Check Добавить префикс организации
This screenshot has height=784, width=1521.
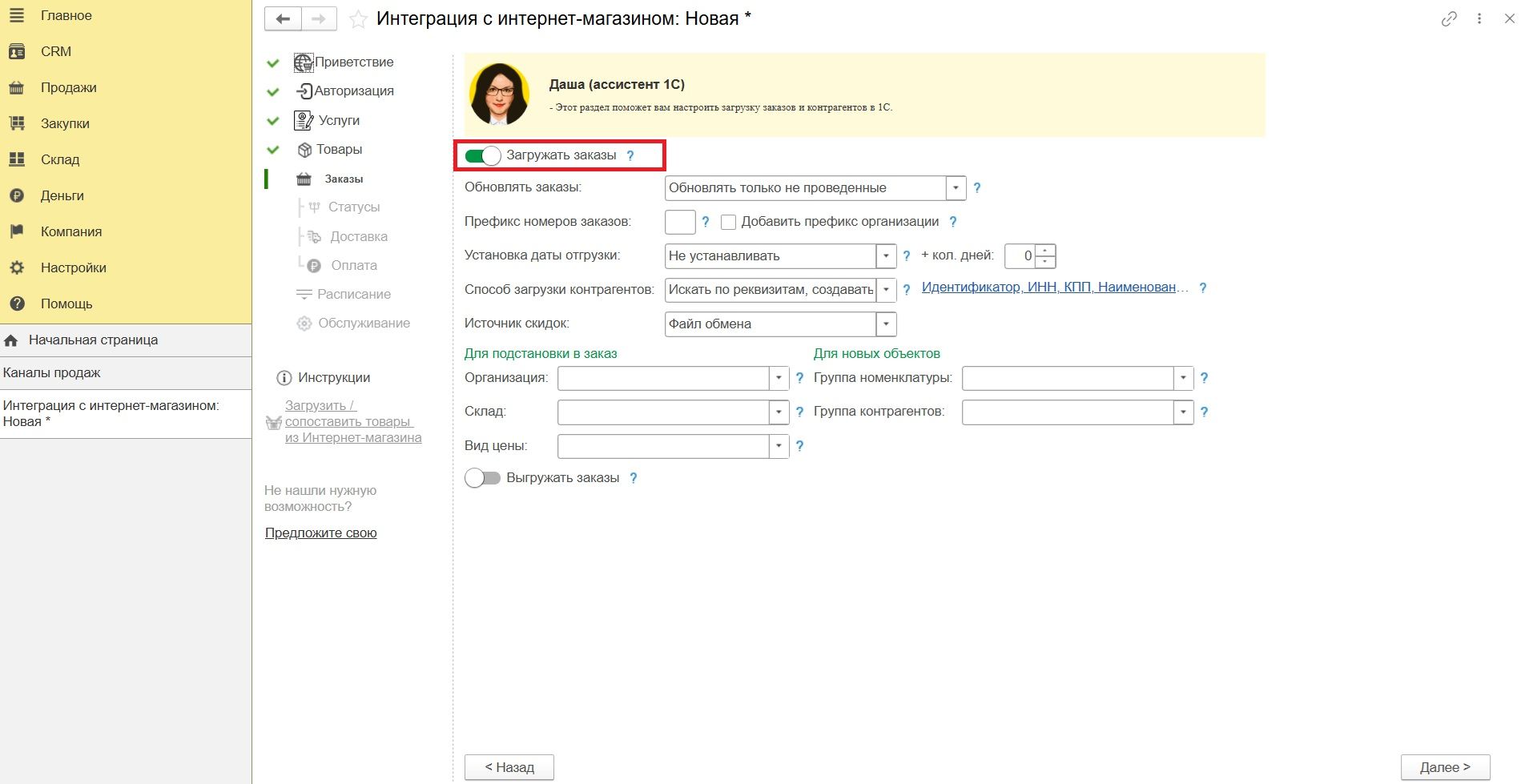(x=728, y=222)
